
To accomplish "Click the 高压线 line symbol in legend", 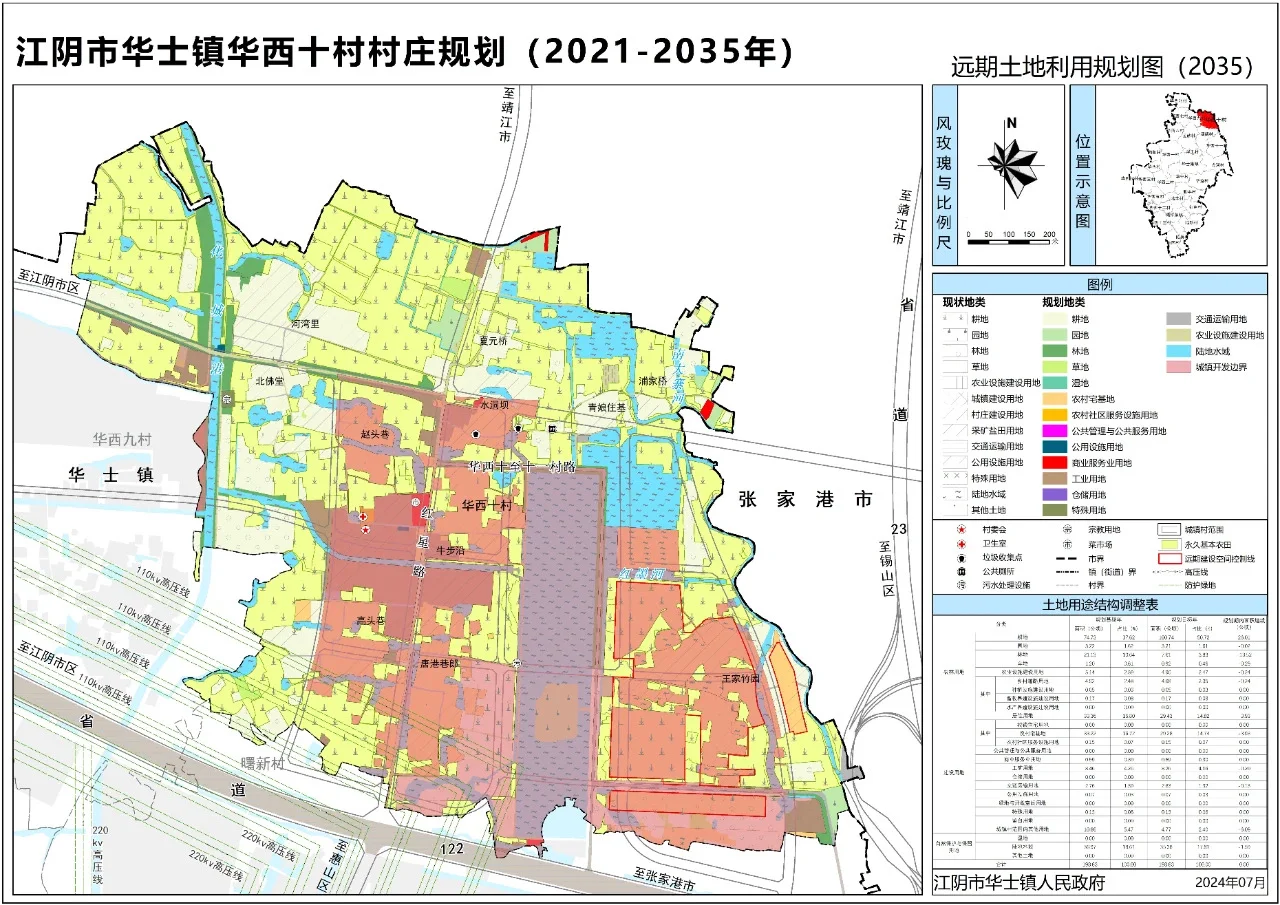I will click(x=1168, y=572).
